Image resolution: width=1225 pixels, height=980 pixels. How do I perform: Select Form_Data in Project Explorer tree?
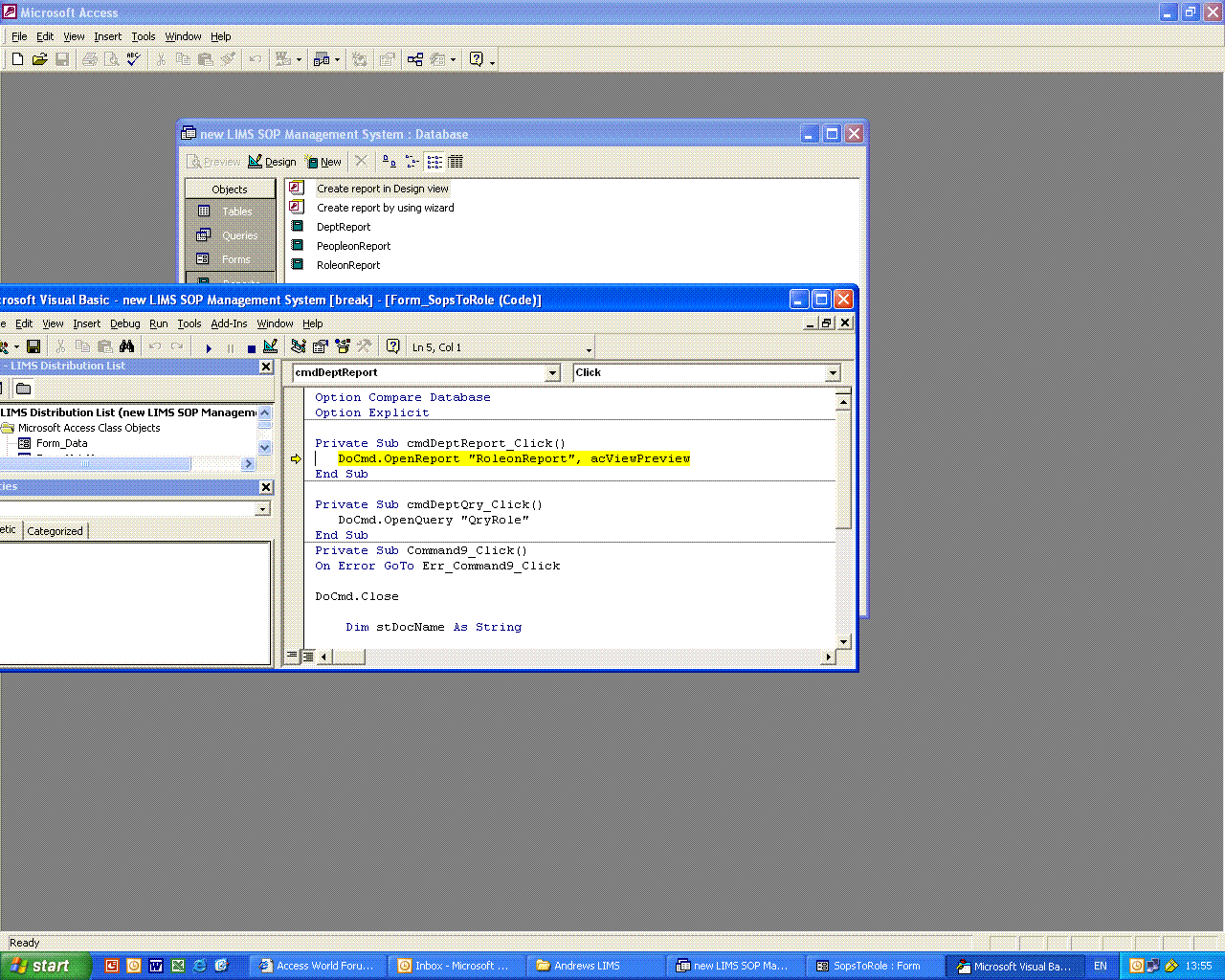pyautogui.click(x=61, y=443)
